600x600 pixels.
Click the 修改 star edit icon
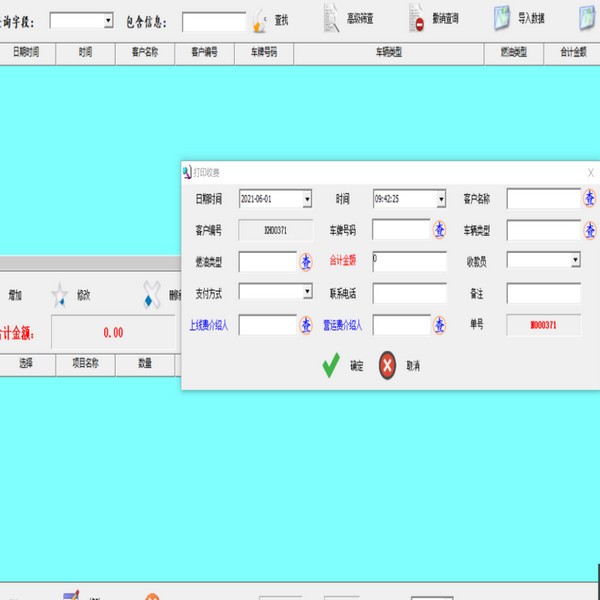[60, 295]
